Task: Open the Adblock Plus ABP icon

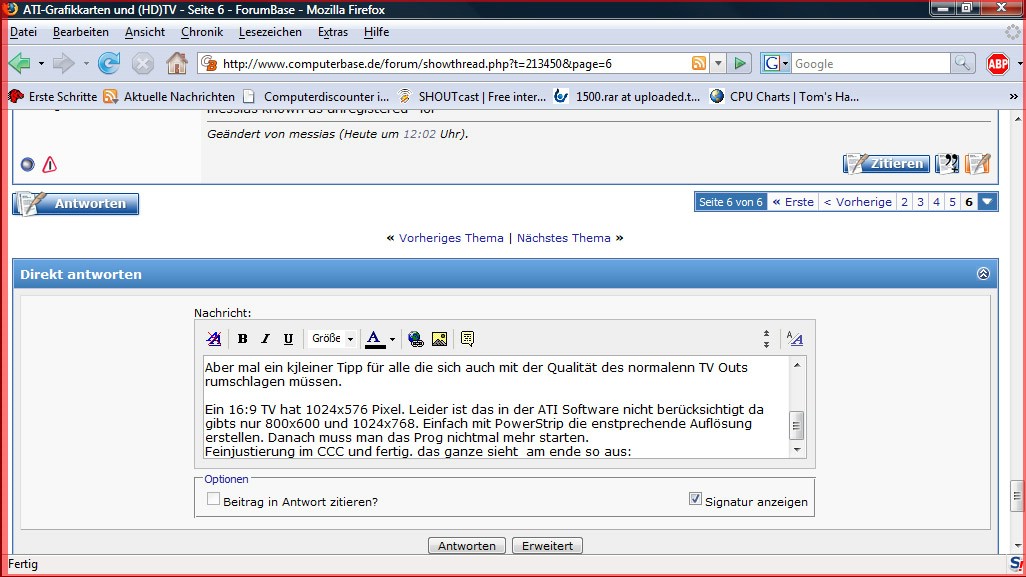Action: click(x=998, y=63)
